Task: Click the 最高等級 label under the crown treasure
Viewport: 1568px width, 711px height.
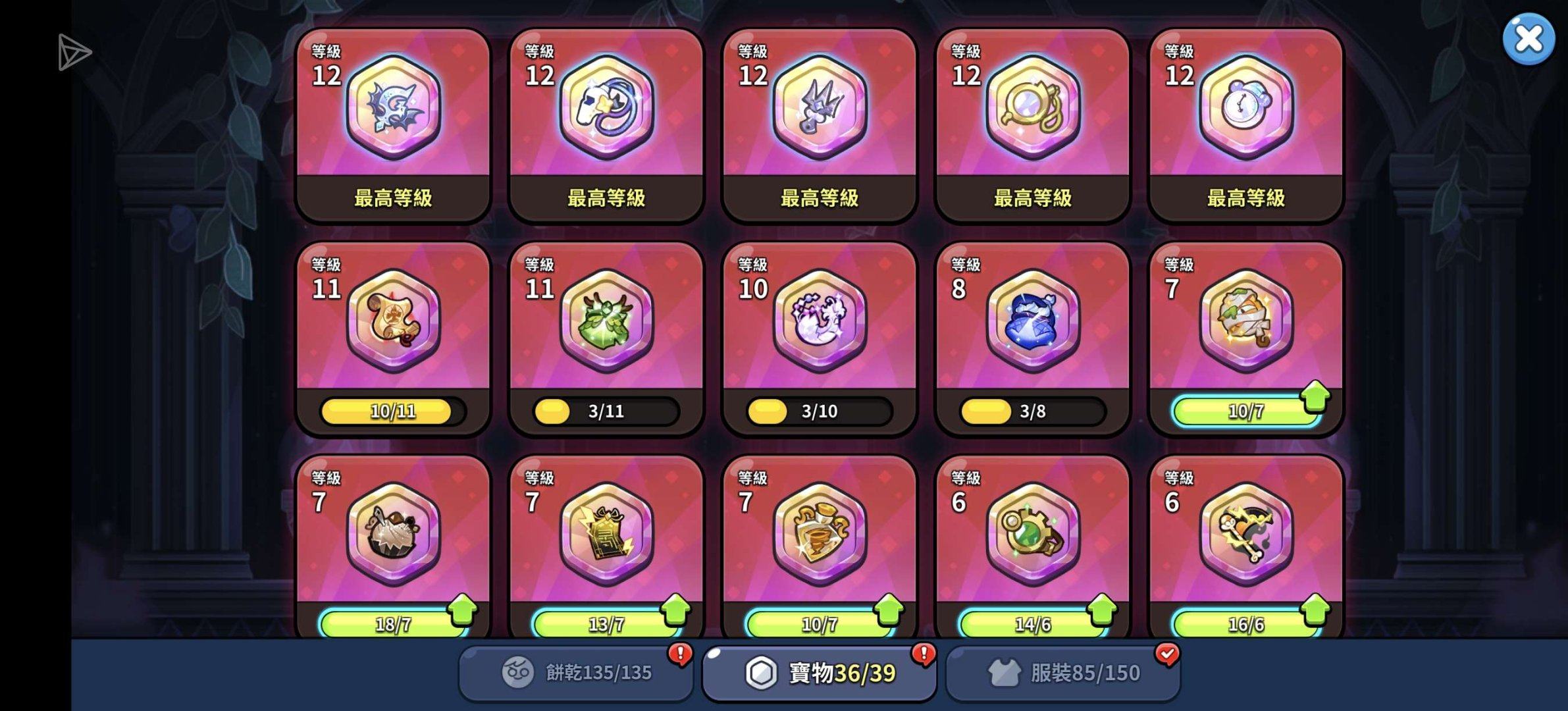Action: [820, 197]
